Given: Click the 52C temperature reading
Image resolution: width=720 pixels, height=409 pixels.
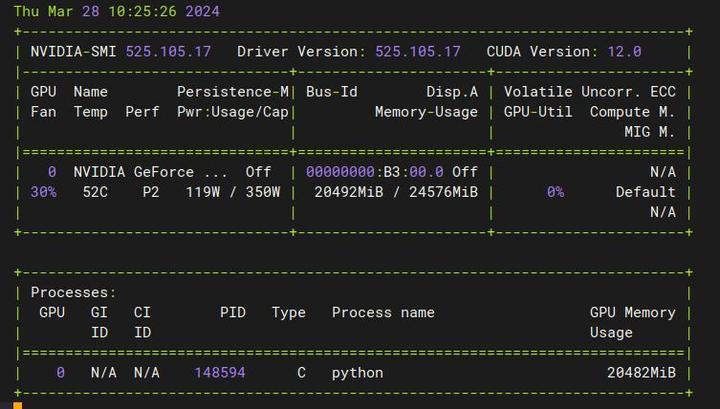Looking at the screenshot, I should pos(95,192).
